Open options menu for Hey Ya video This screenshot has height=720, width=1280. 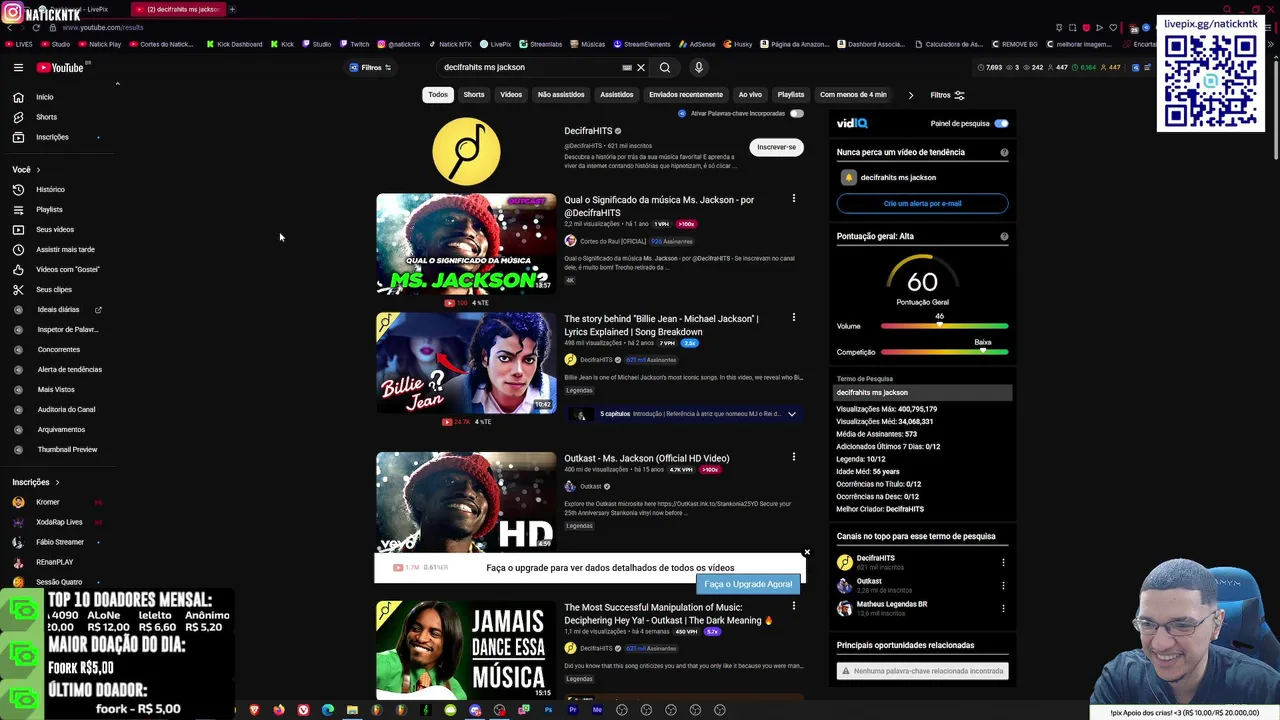(x=794, y=606)
